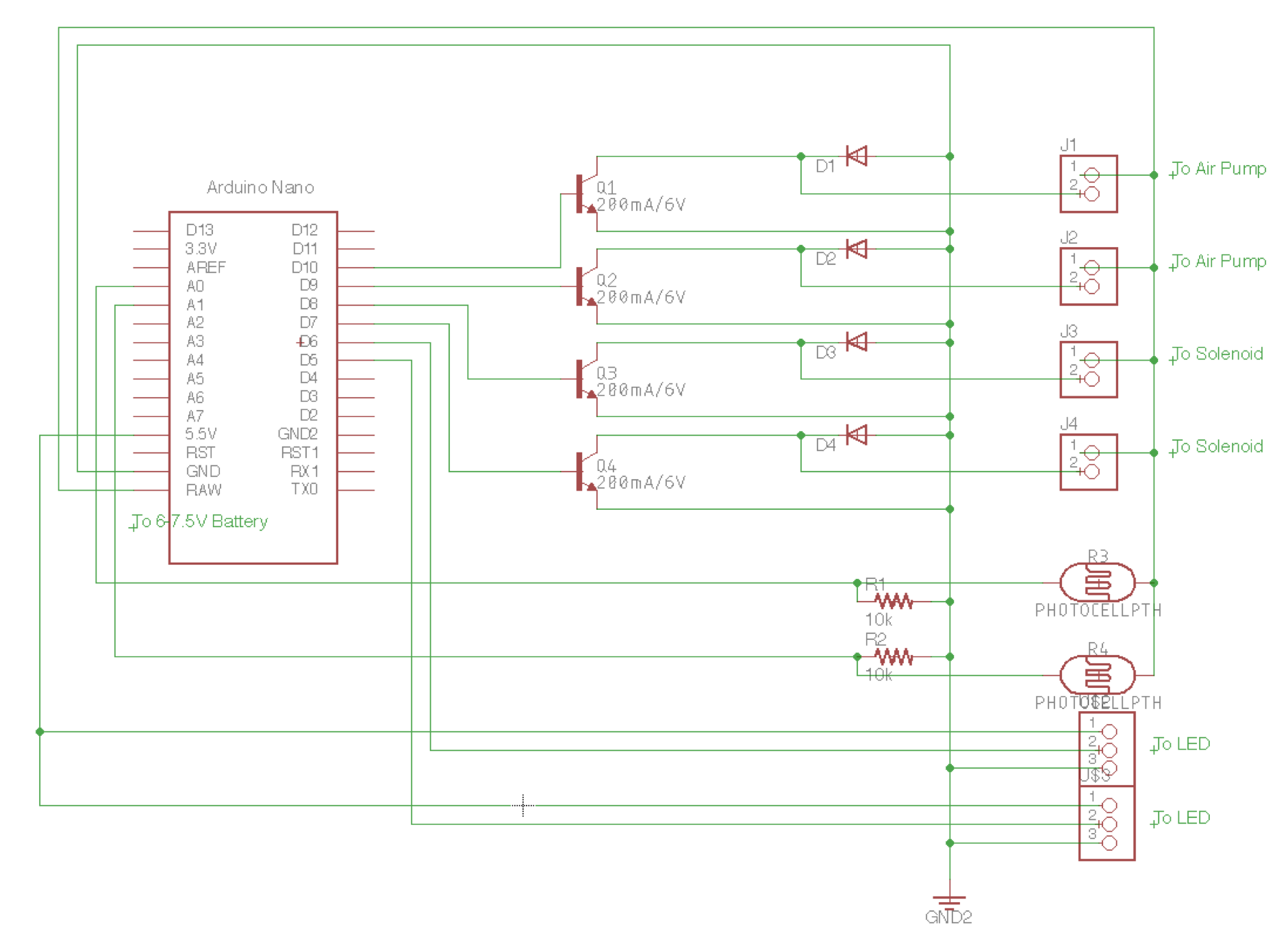The width and height of the screenshot is (1288, 935).
Task: Click the lower 'To LED' label
Action: pyautogui.click(x=1180, y=817)
